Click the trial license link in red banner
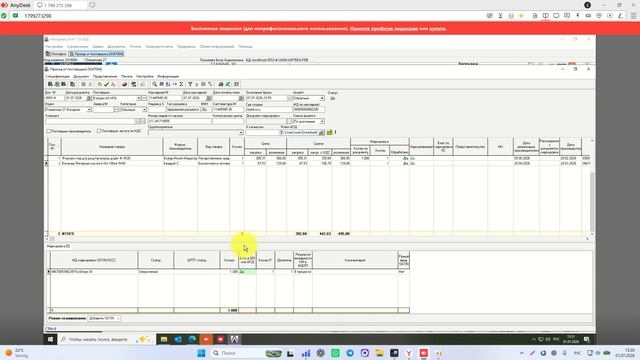The image size is (640, 360). (x=384, y=29)
